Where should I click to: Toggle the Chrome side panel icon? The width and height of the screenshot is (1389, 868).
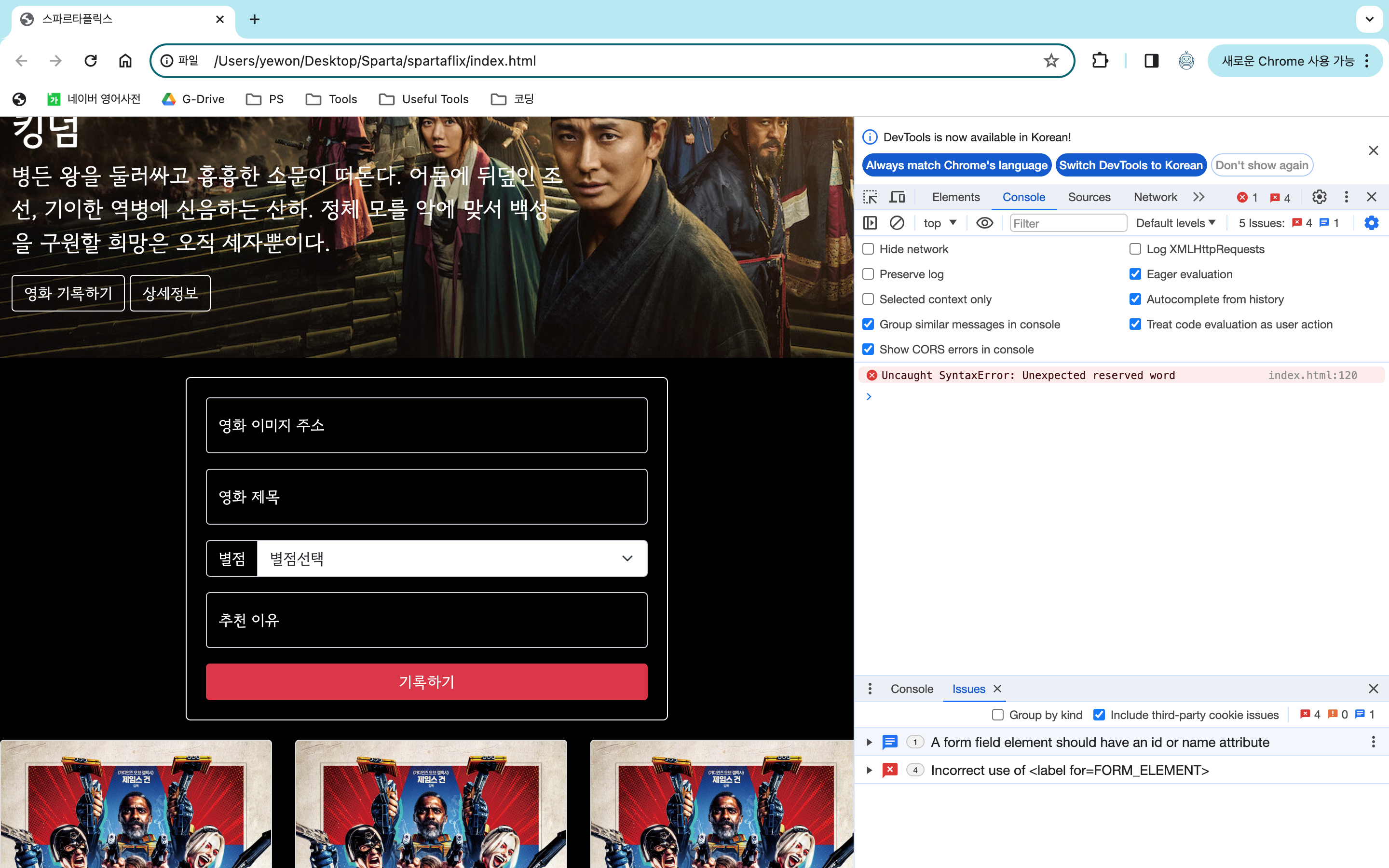click(x=1151, y=61)
